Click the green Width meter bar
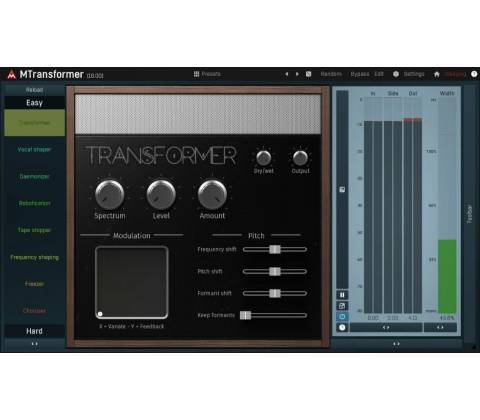 point(447,276)
